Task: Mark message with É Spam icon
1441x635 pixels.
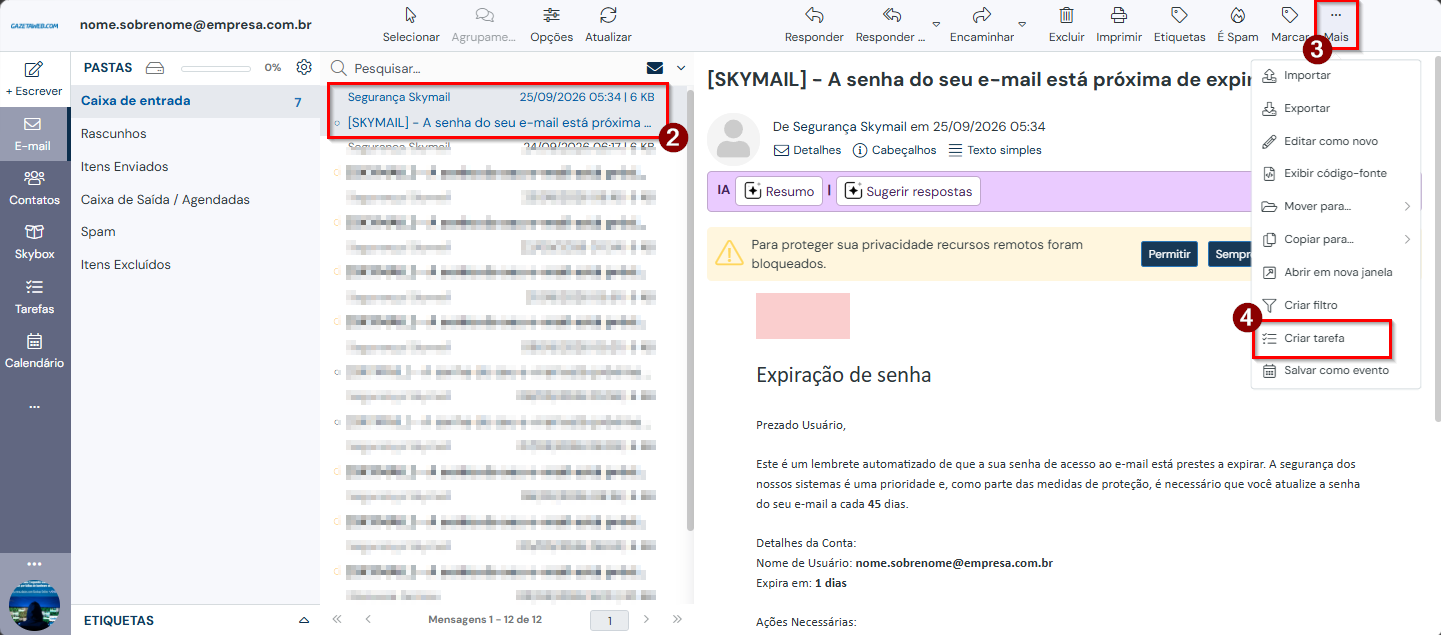Action: [1237, 15]
